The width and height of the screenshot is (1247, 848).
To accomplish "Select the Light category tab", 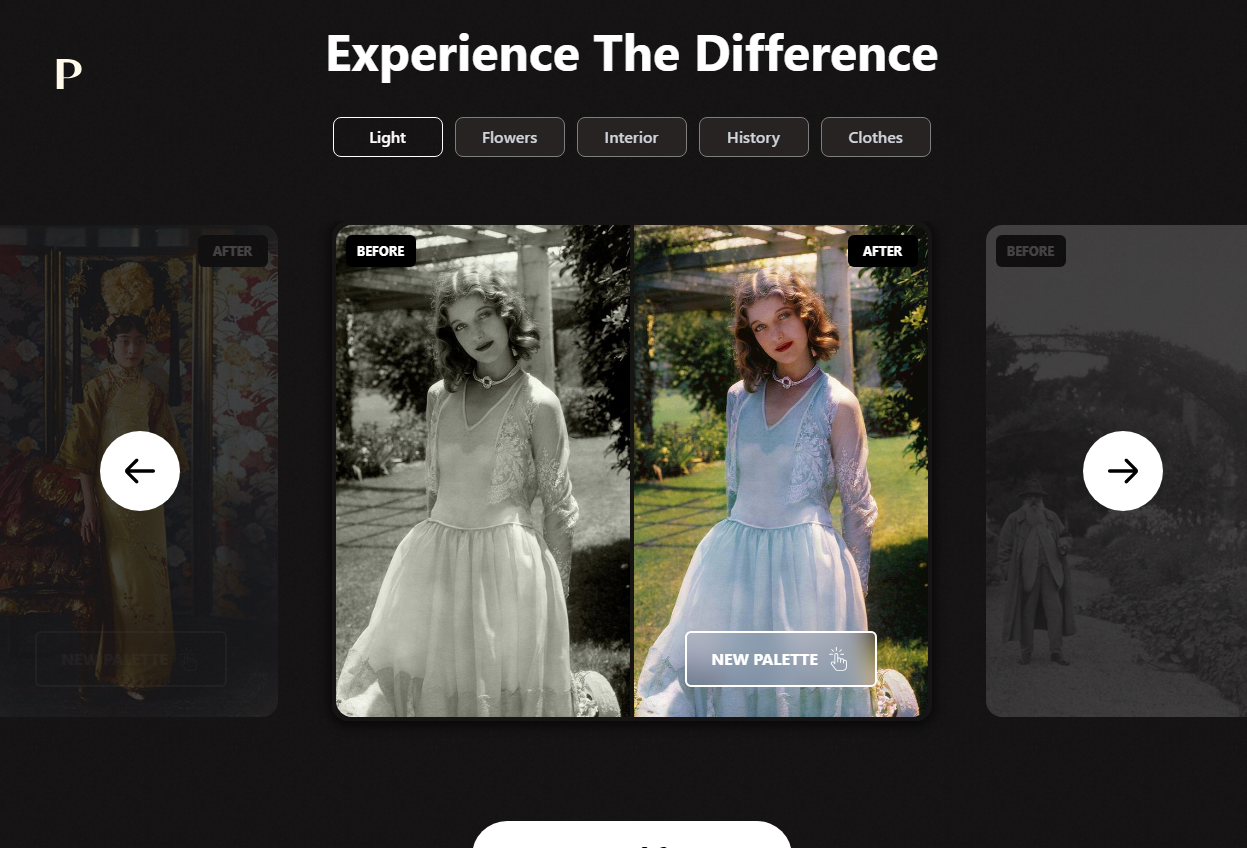I will [x=388, y=137].
